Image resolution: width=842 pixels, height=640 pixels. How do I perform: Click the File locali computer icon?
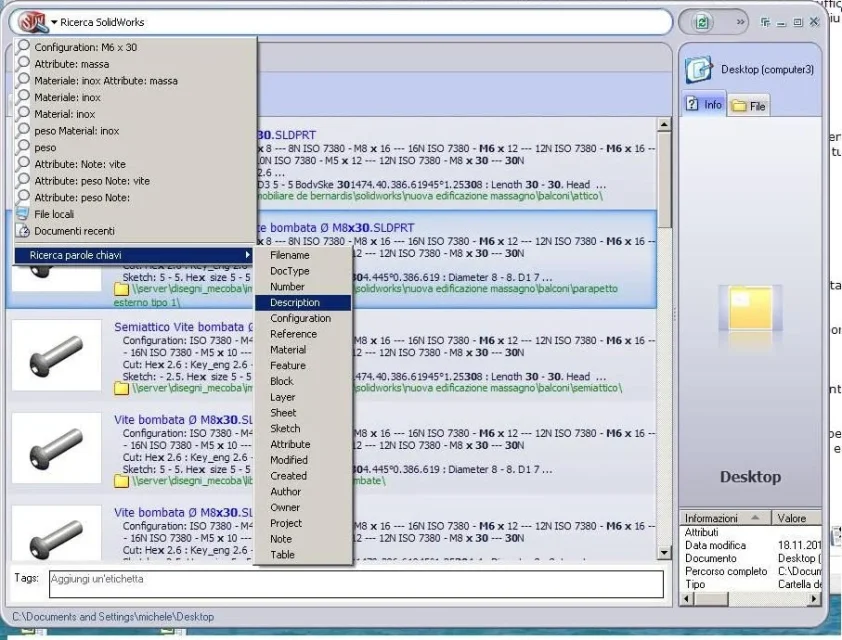(23, 214)
